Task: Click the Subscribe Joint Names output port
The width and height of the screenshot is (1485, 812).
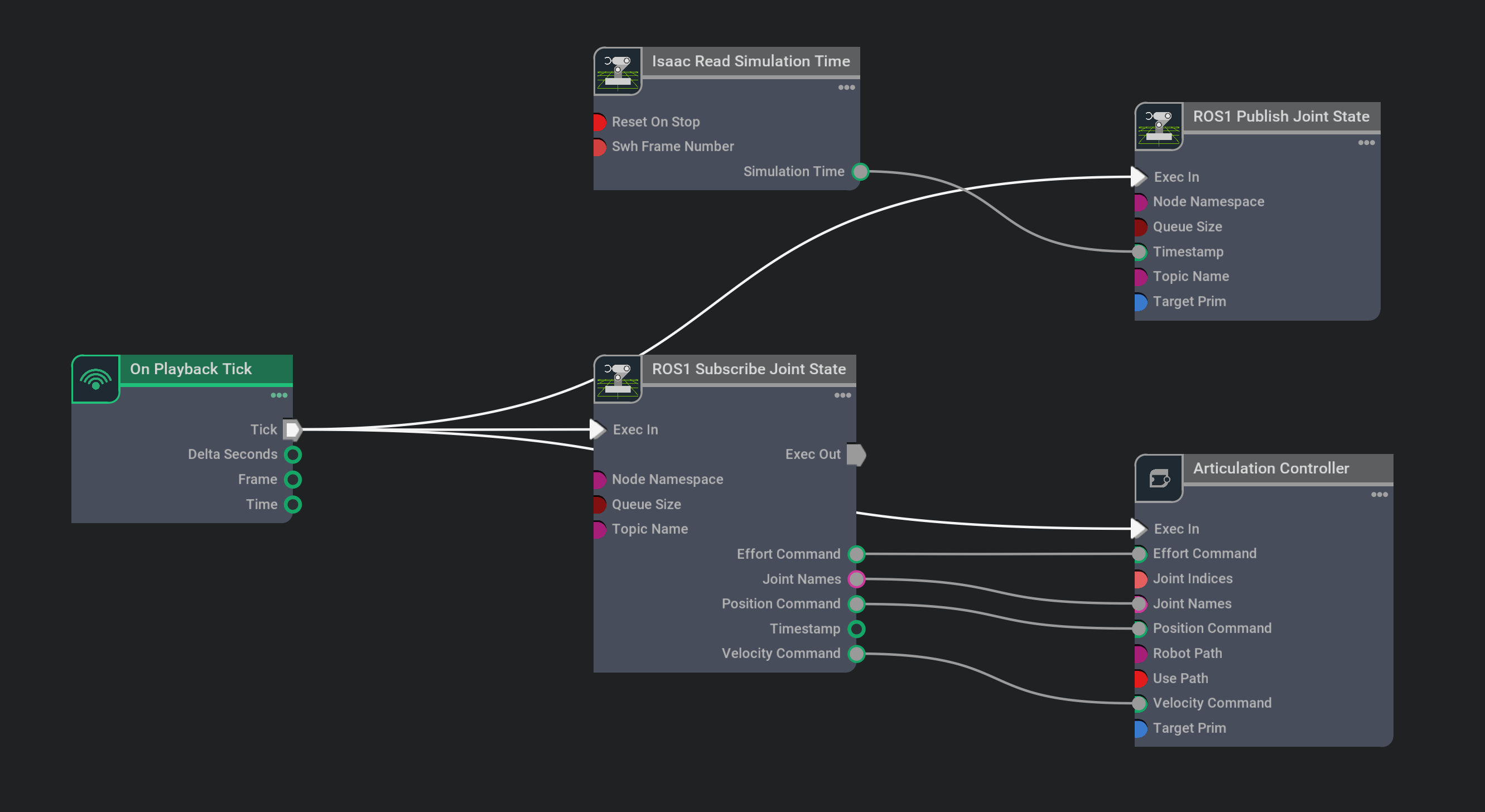Action: click(x=857, y=579)
